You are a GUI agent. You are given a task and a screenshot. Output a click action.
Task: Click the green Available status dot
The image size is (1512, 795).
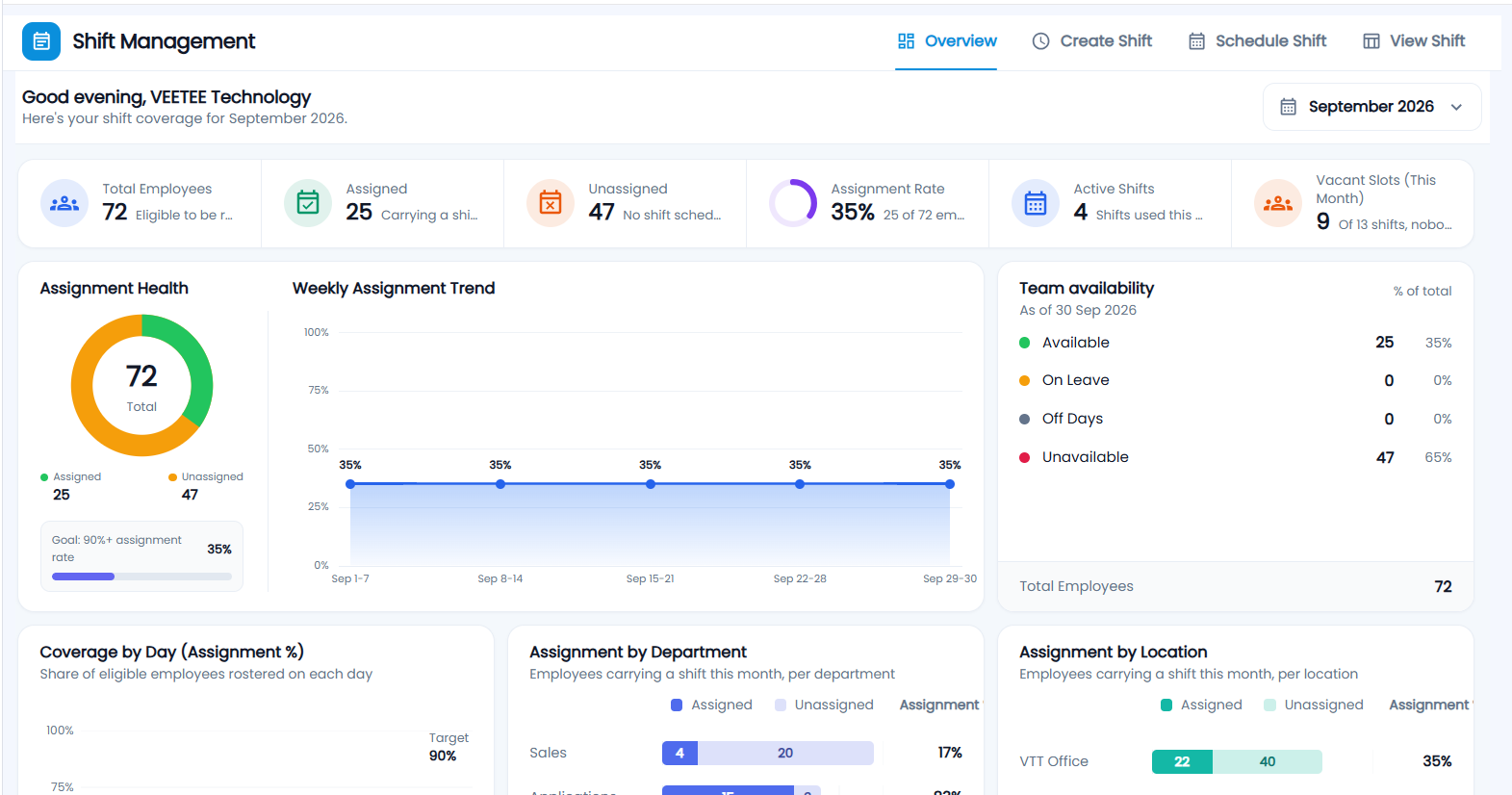click(1024, 343)
